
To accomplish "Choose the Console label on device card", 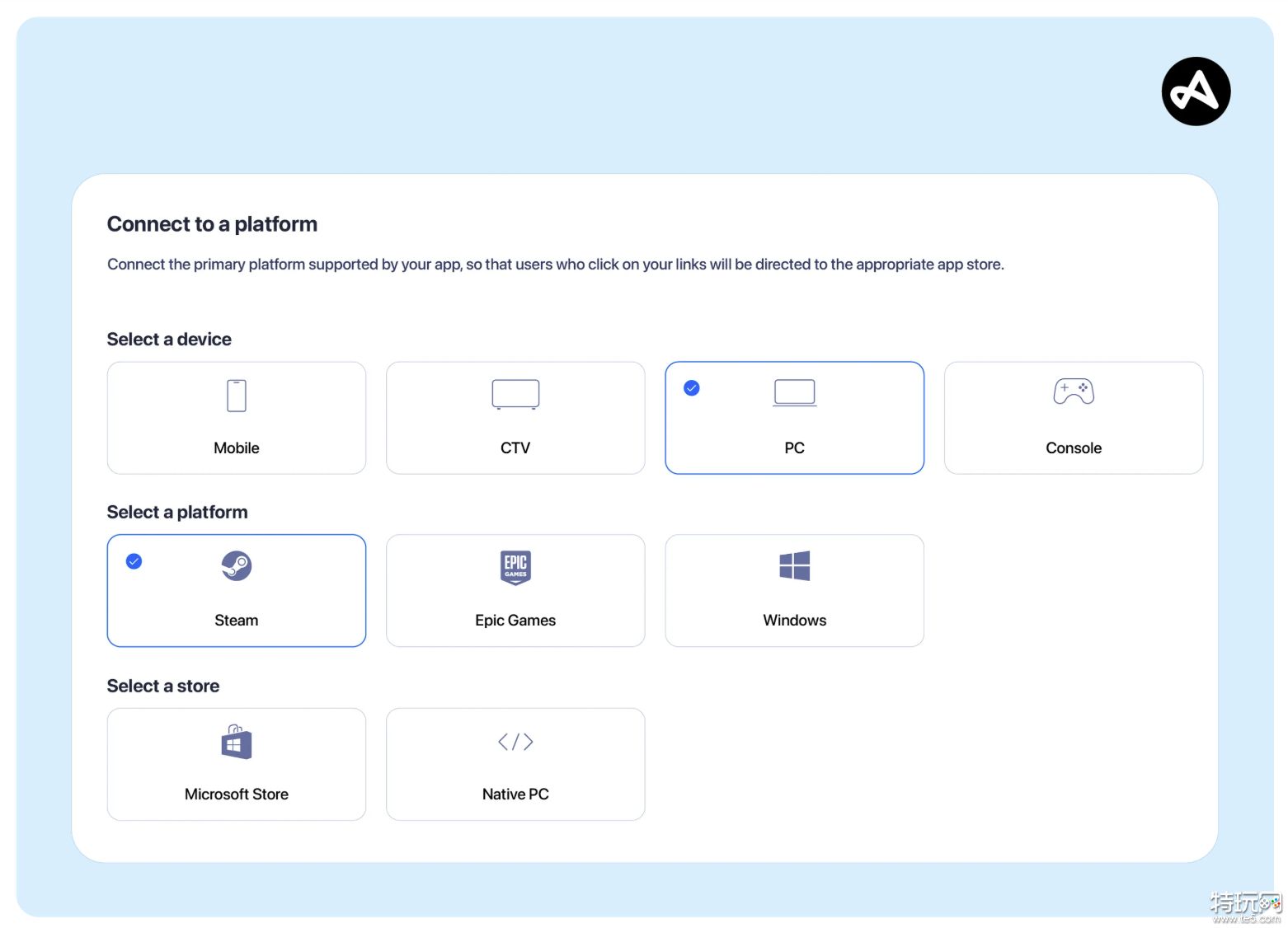I will 1074,448.
